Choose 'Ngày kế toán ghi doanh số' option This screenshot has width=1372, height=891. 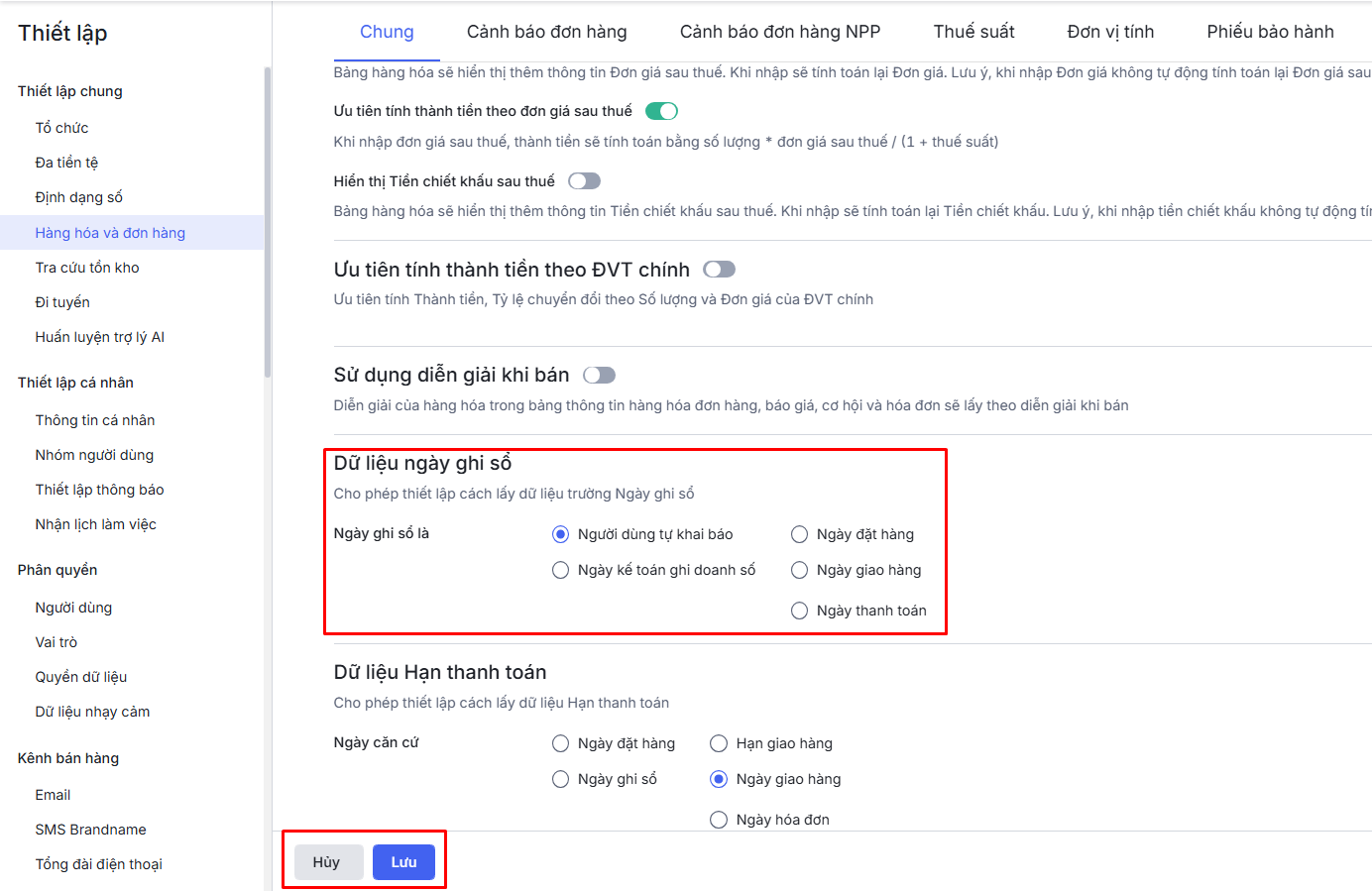click(561, 571)
